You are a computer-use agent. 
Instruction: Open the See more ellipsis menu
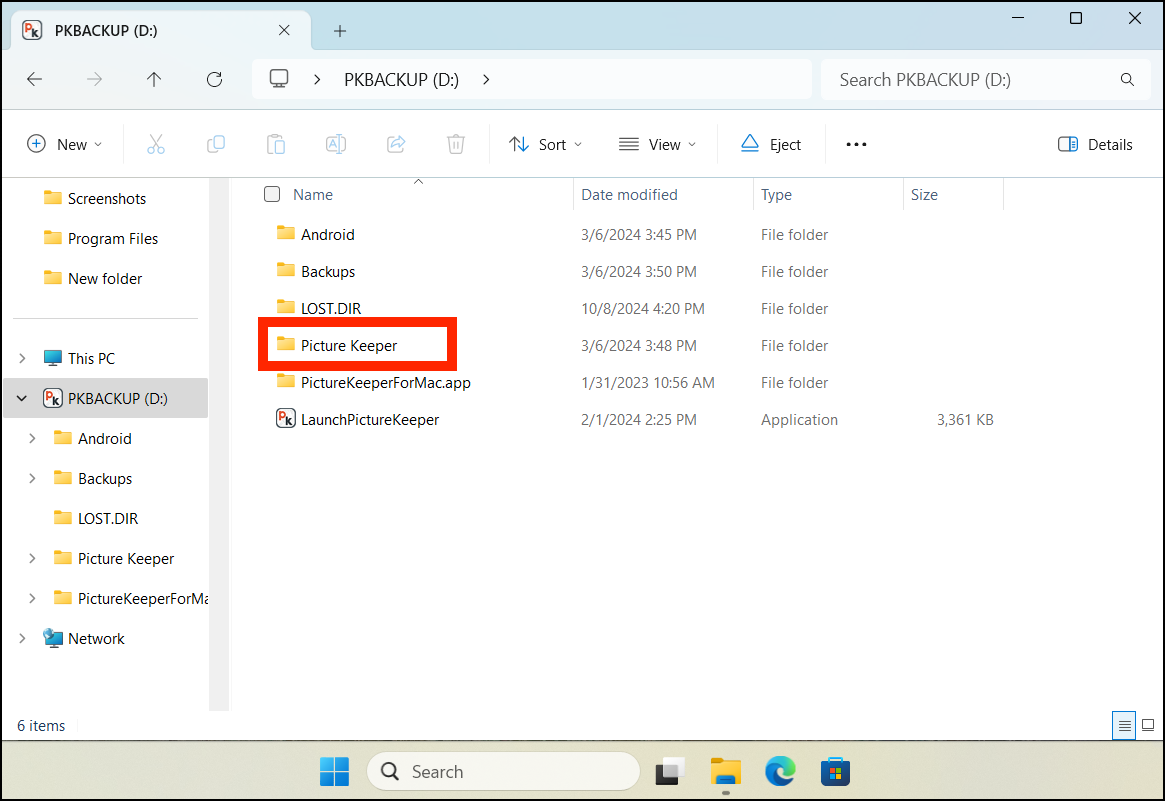coord(856,144)
